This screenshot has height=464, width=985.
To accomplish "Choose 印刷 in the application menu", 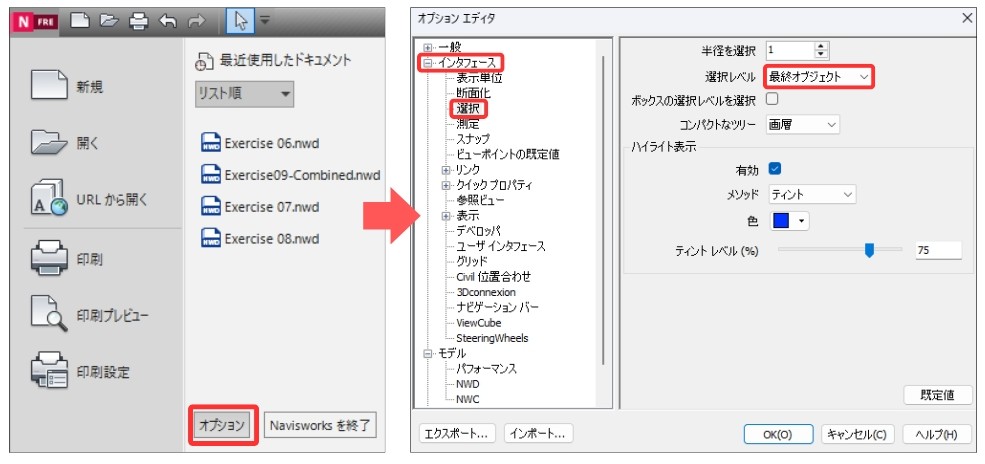I will [67, 259].
